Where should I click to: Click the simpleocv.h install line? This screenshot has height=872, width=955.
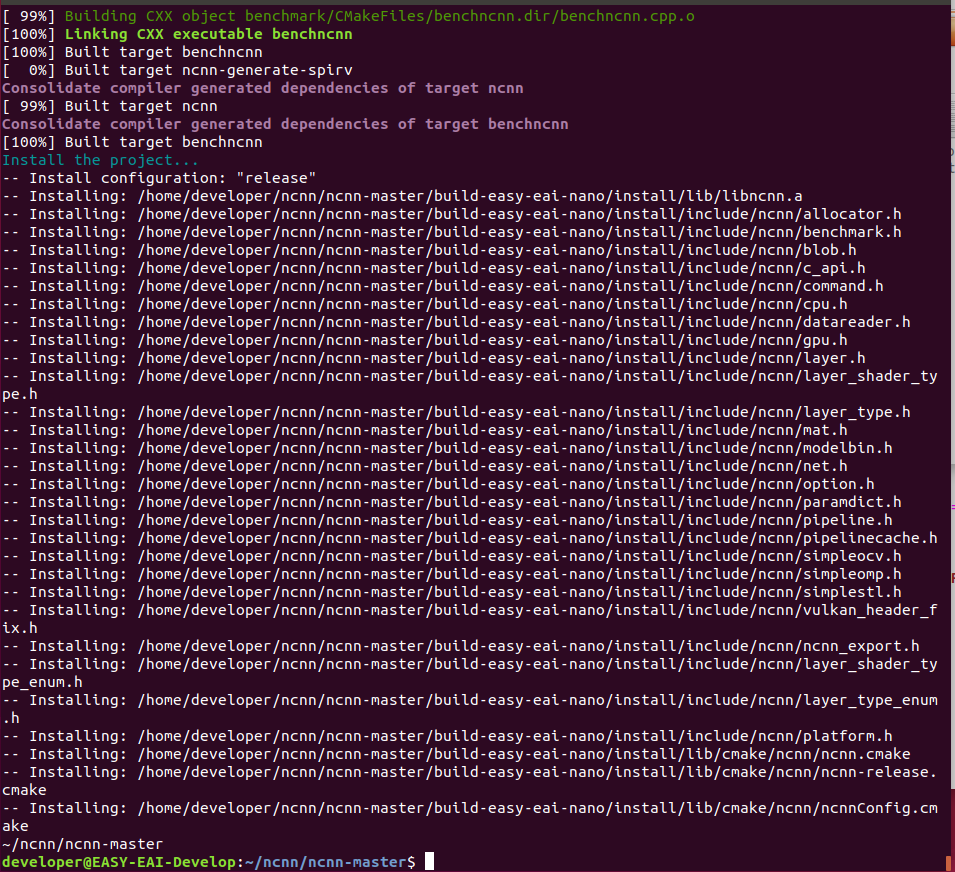point(451,555)
